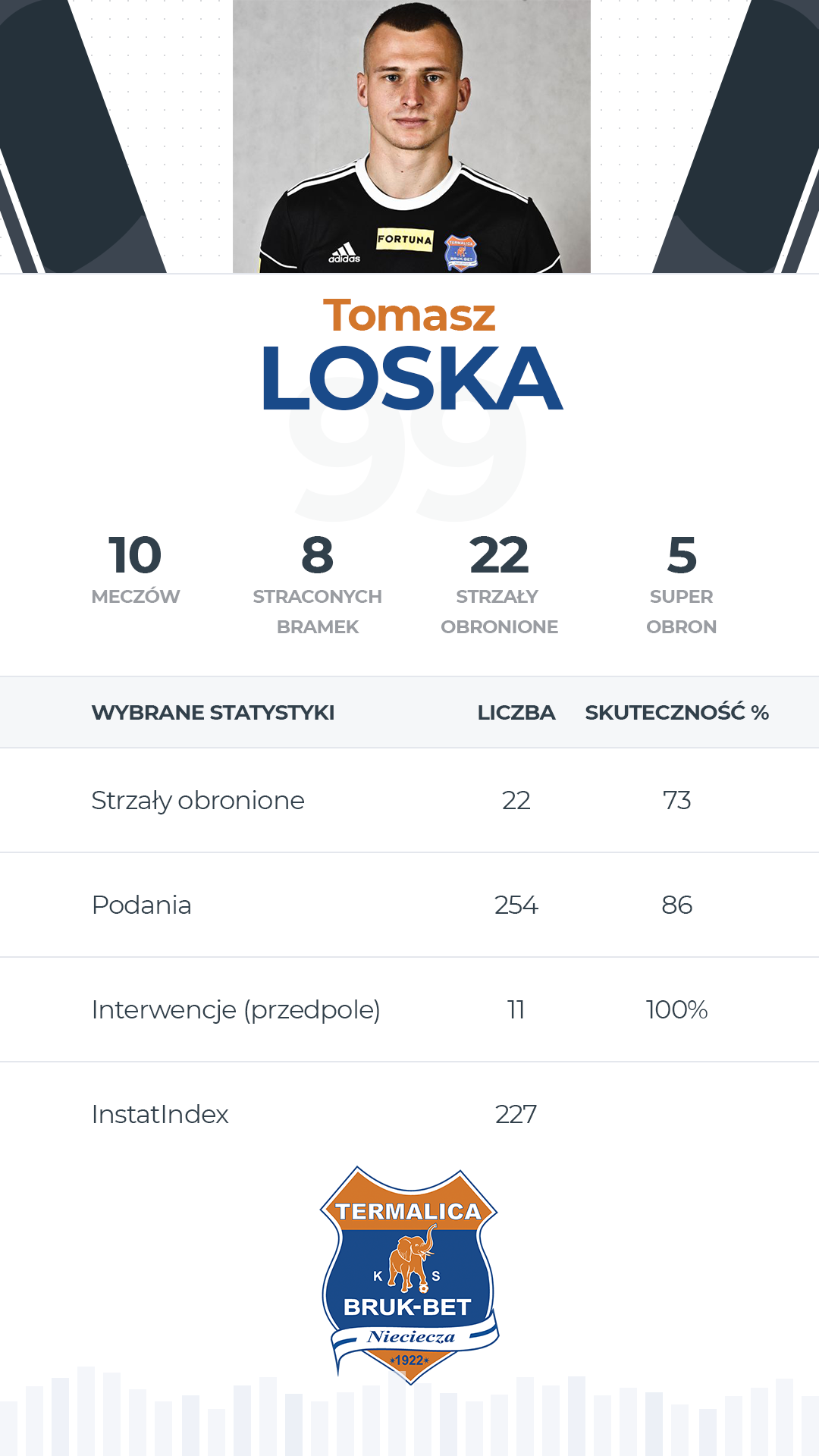
Task: Select the LOSKA surname heading
Action: [412, 378]
